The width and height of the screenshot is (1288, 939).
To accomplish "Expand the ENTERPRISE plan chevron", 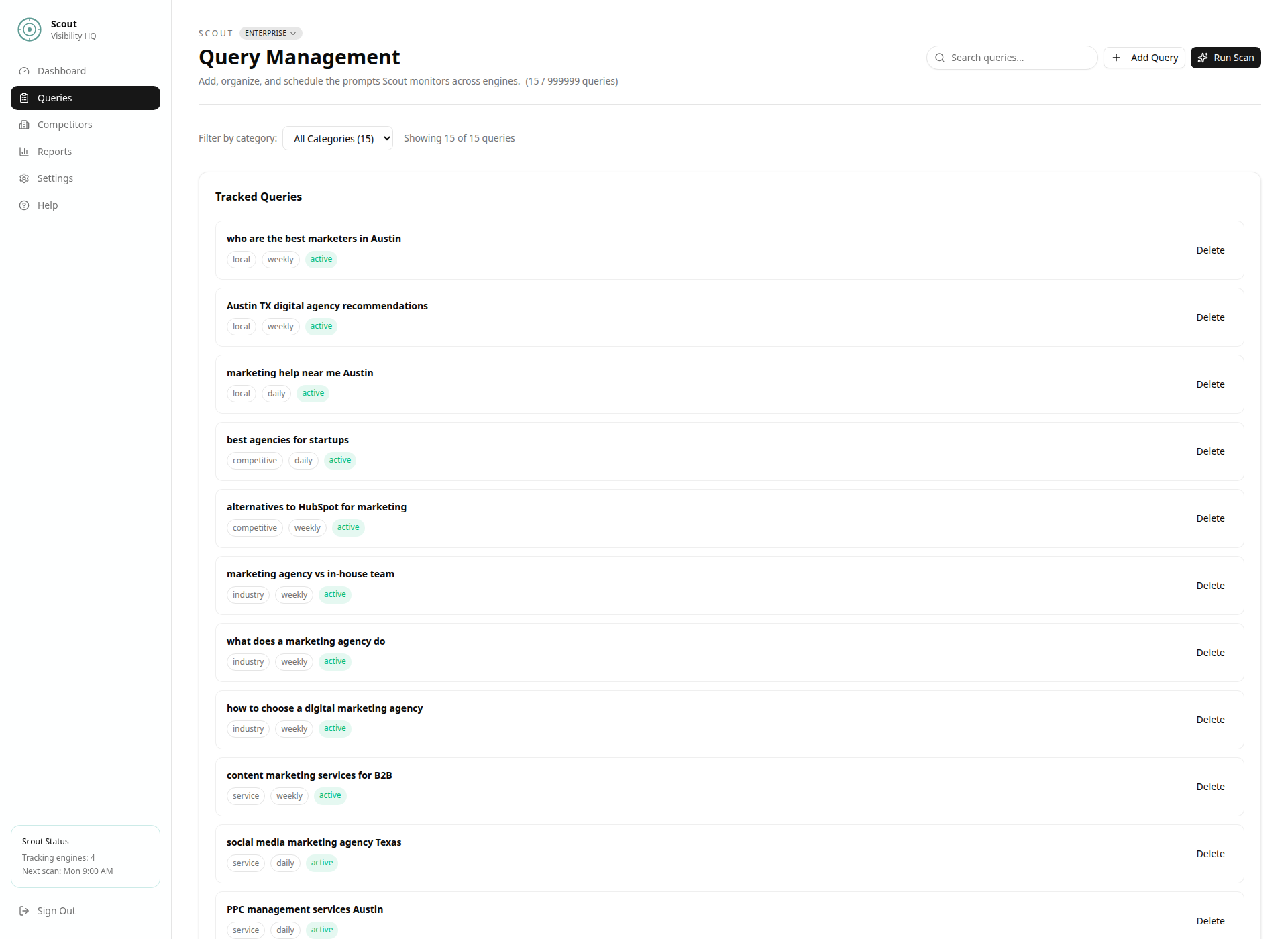I will (293, 33).
